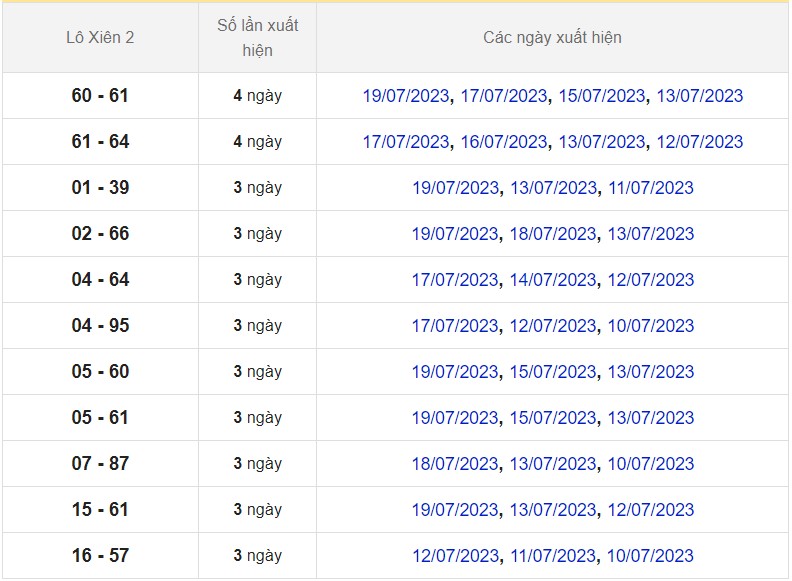Viewport: 792px width, 581px height.
Task: Open the 11/07/2023 link in row 01 - 39
Action: point(651,188)
